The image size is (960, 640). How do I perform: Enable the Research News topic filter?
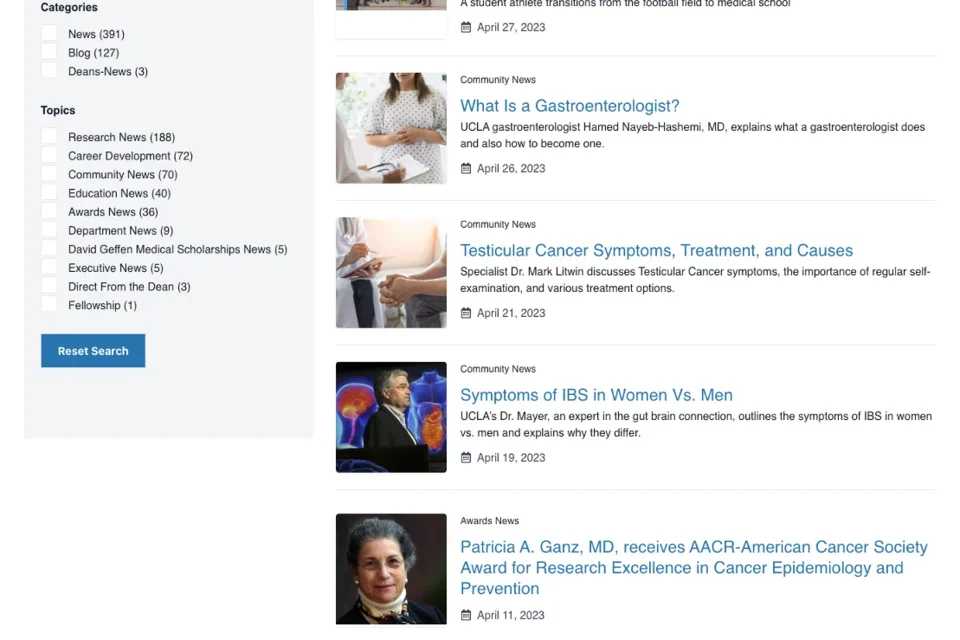pyautogui.click(x=49, y=136)
